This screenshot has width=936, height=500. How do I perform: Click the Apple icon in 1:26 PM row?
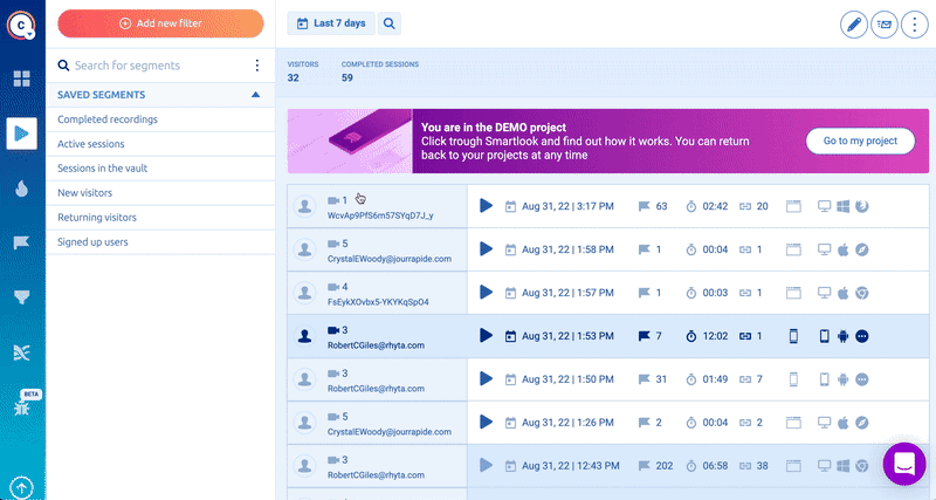[x=843, y=422]
